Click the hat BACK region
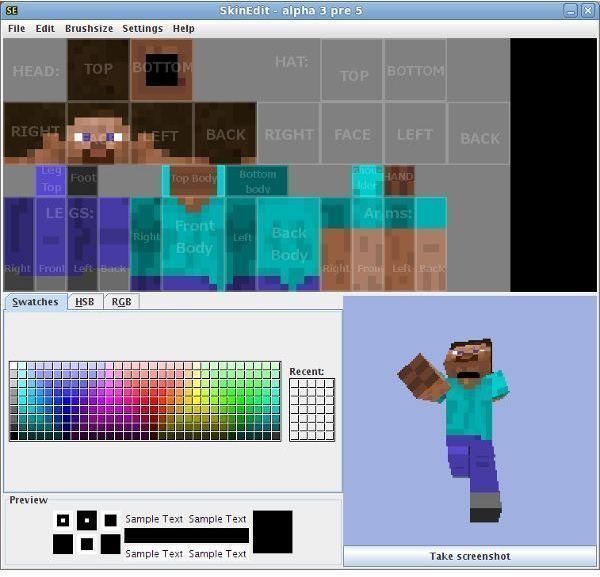 [x=479, y=133]
